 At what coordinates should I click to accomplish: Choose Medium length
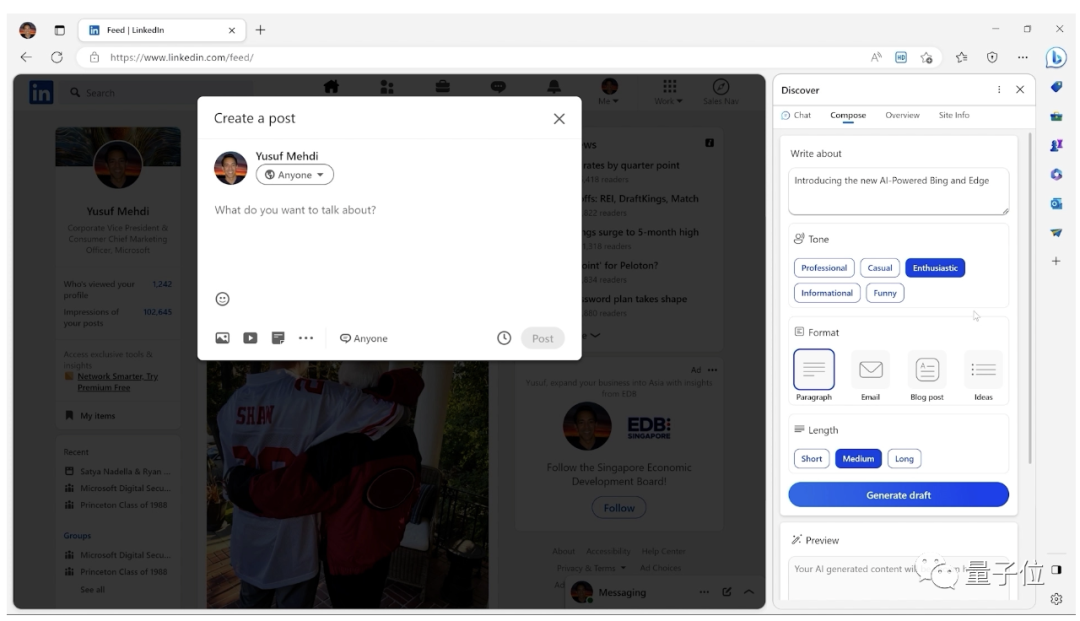(x=858, y=459)
